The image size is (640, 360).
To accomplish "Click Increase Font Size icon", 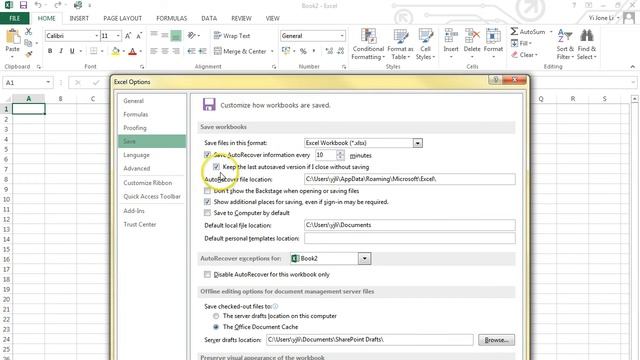I will [128, 36].
